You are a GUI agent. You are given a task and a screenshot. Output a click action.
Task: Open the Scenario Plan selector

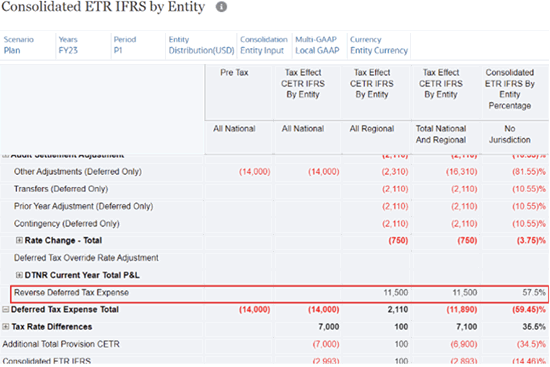[x=19, y=45]
